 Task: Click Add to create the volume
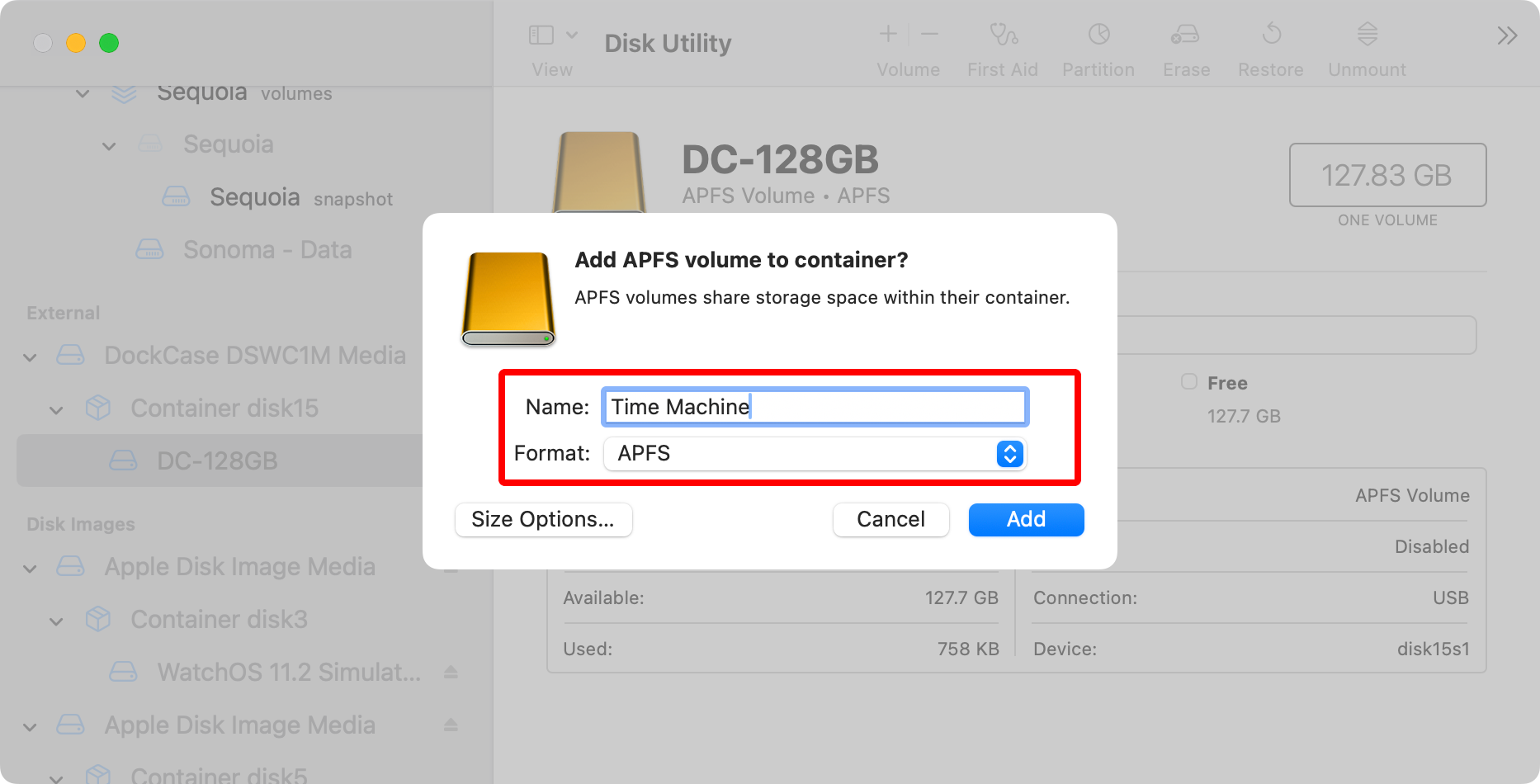click(1026, 520)
